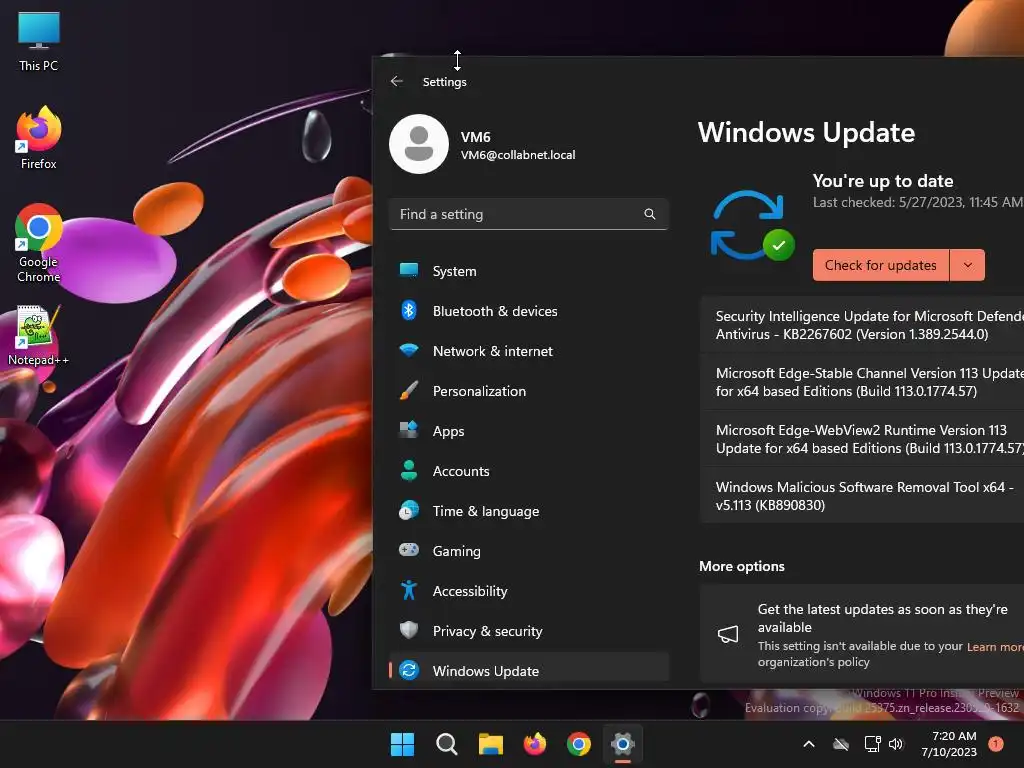
Task: Click the Settings gear in the taskbar
Action: 623,744
